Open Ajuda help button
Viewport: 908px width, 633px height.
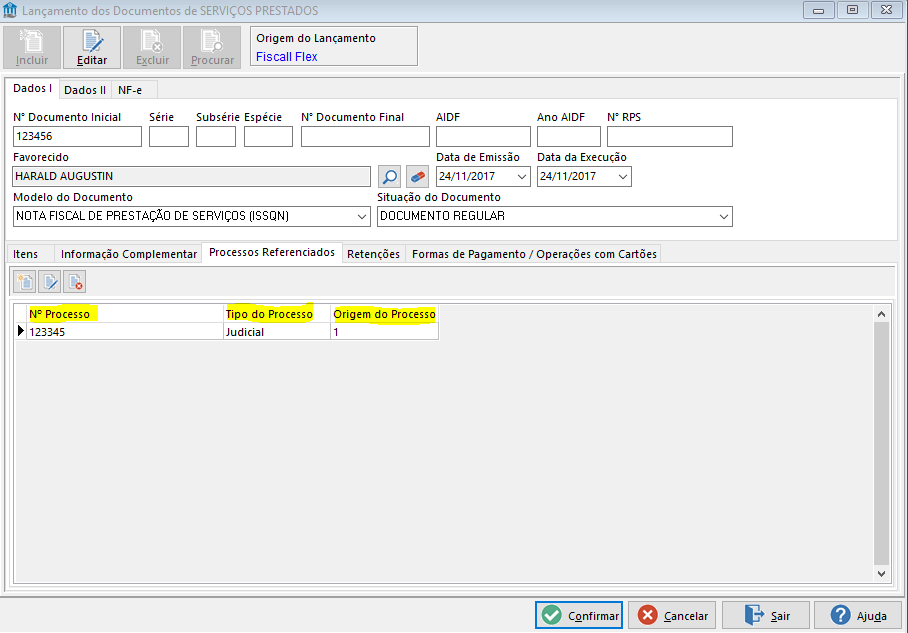coord(858,616)
